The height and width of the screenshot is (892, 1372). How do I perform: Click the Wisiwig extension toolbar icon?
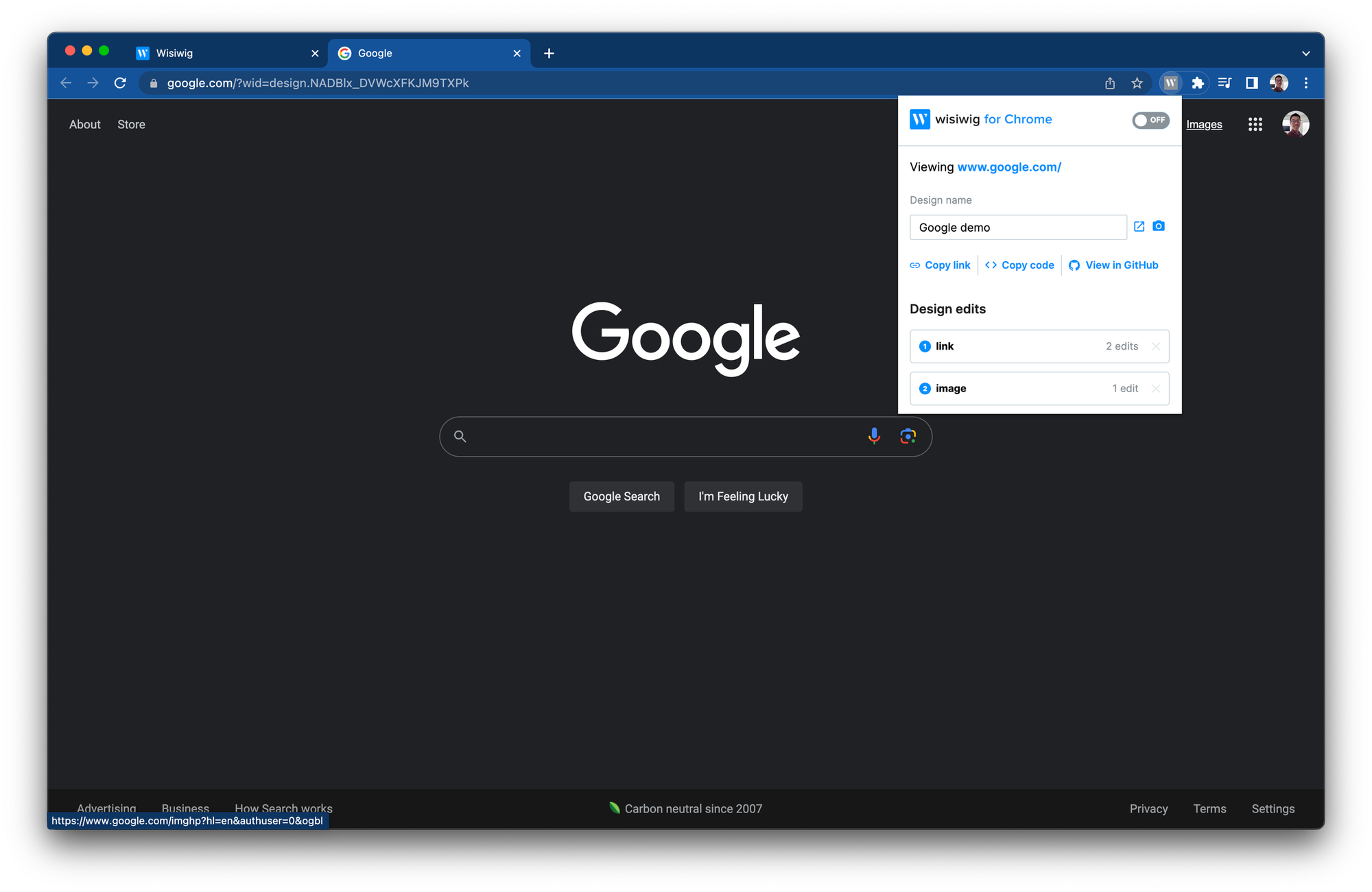coord(1170,83)
